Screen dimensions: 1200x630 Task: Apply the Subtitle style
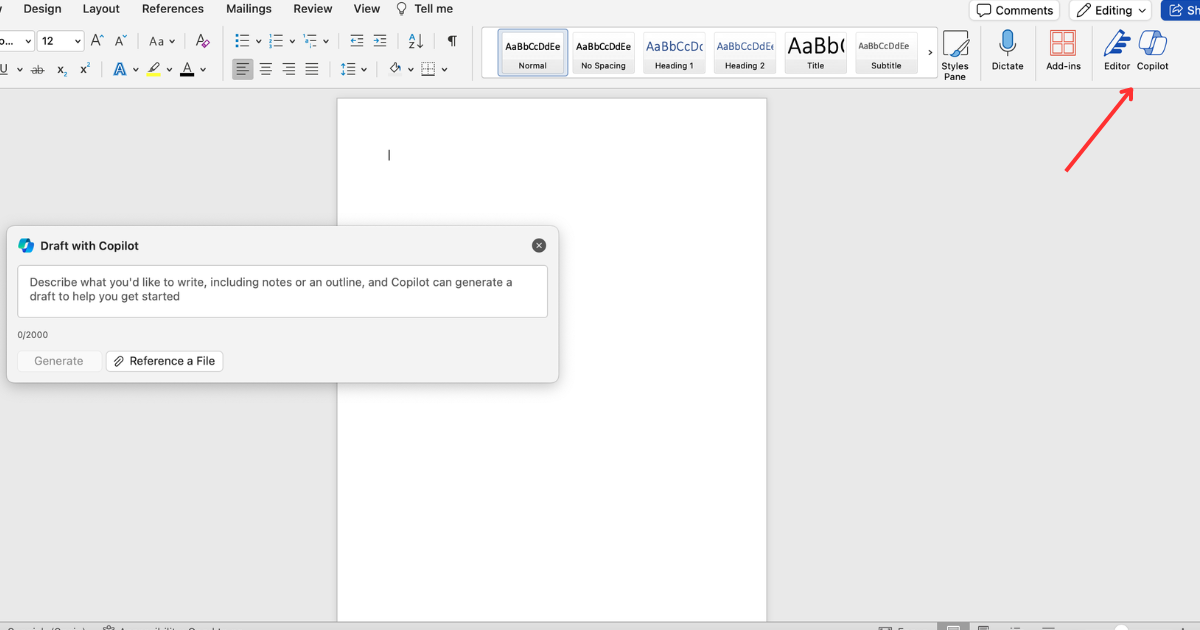pos(886,53)
